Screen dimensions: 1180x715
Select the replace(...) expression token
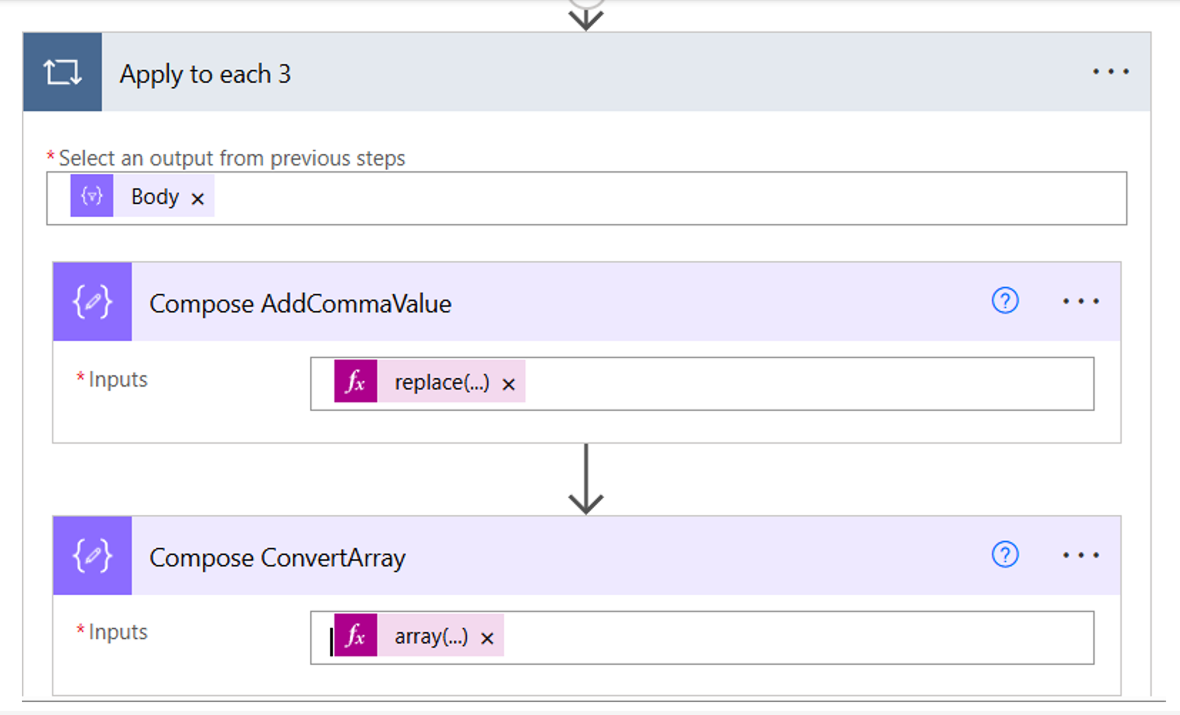[x=440, y=381]
